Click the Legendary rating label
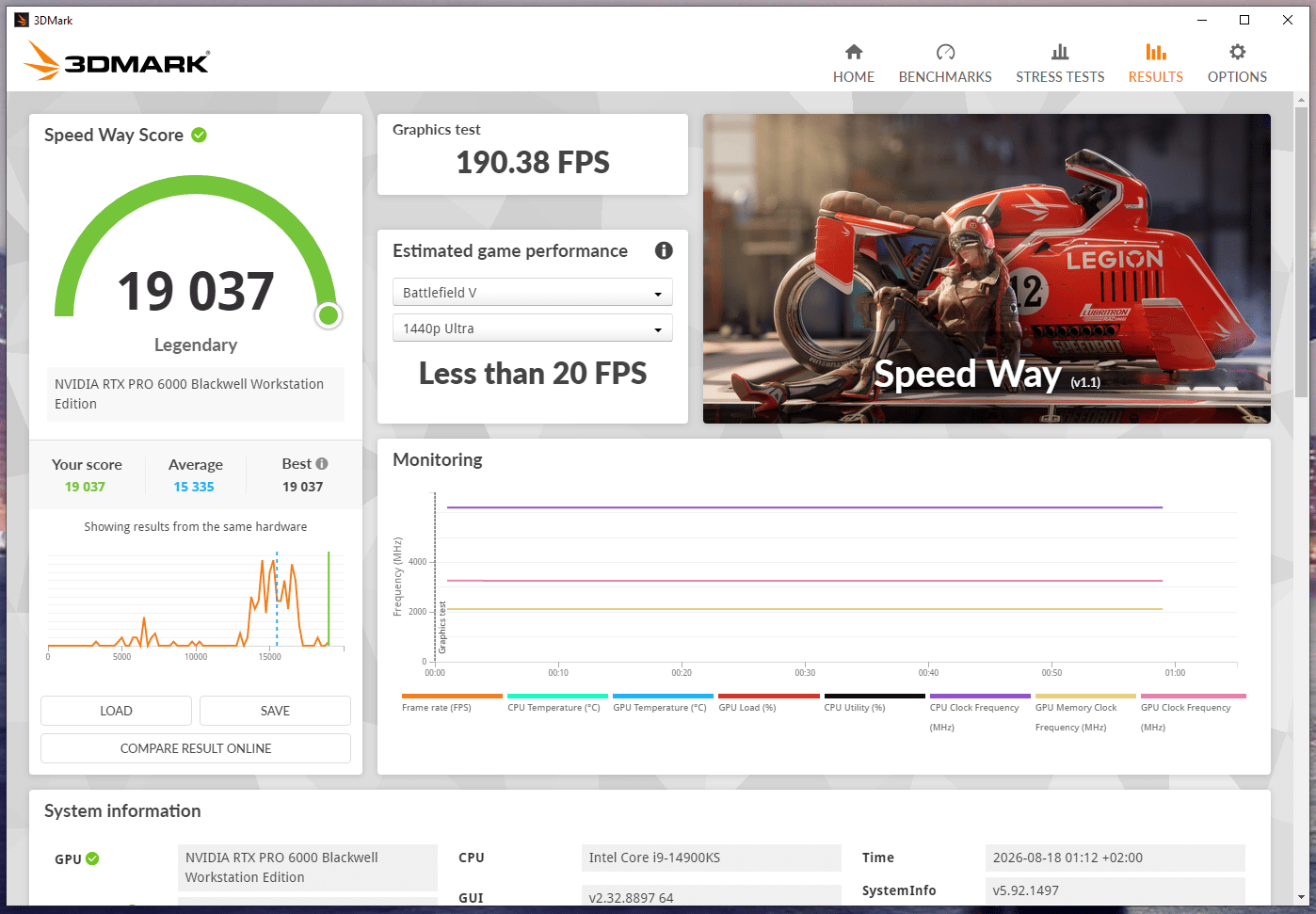This screenshot has width=1316, height=914. pyautogui.click(x=196, y=345)
